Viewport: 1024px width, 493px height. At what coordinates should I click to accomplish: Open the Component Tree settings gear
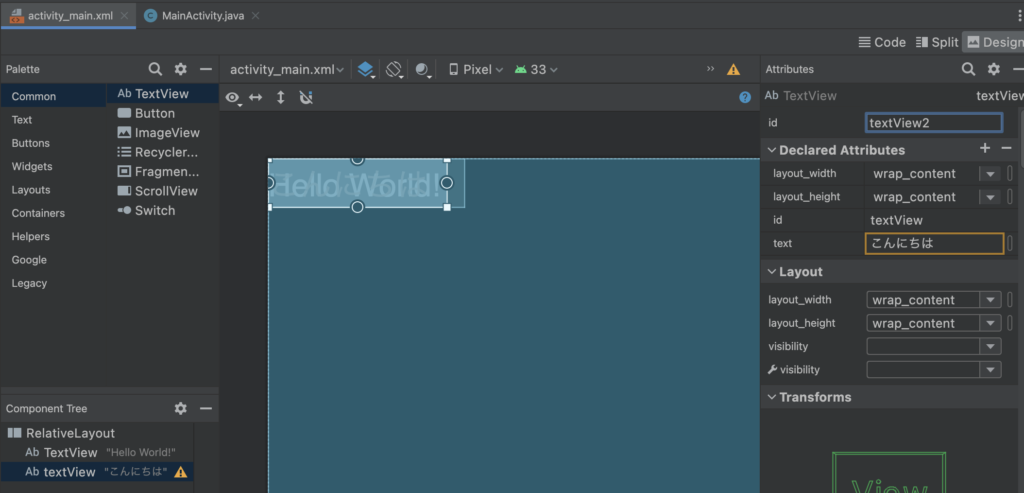[x=181, y=408]
